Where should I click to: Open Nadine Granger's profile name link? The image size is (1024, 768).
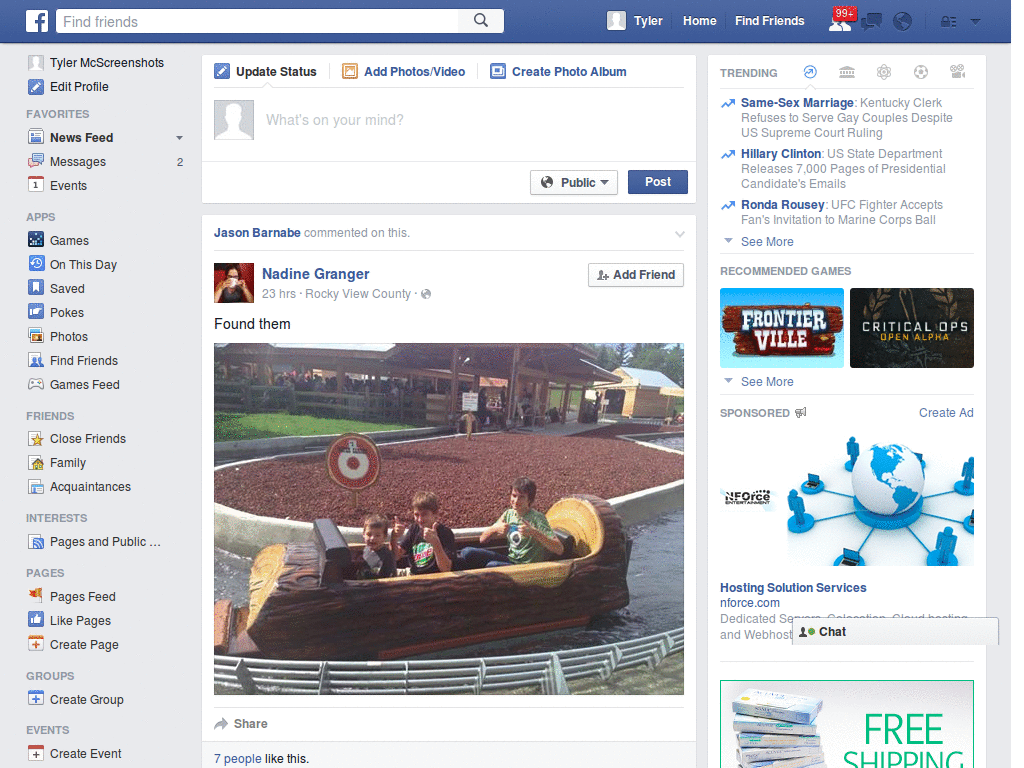[x=315, y=274]
